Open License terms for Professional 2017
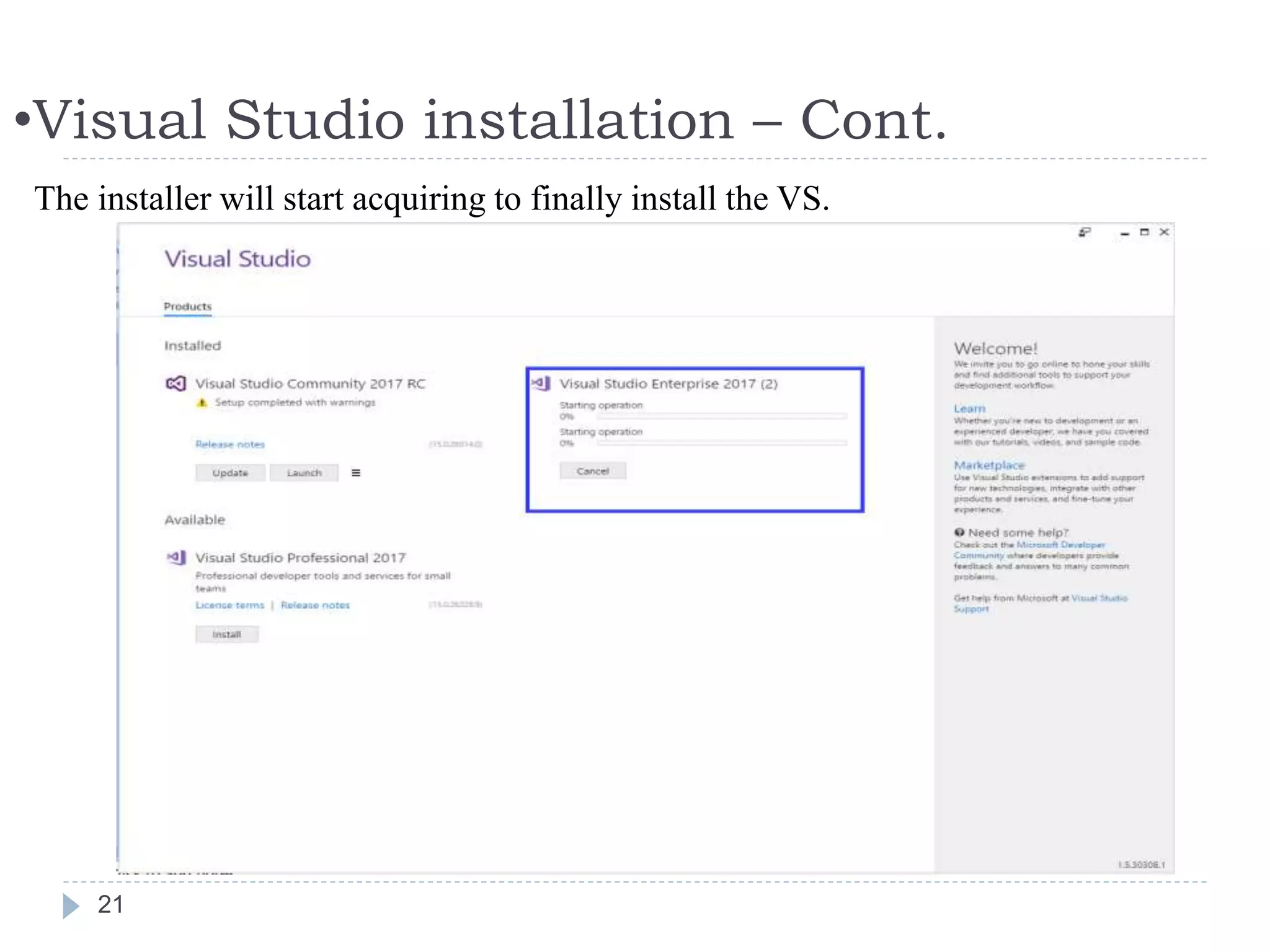 (230, 605)
